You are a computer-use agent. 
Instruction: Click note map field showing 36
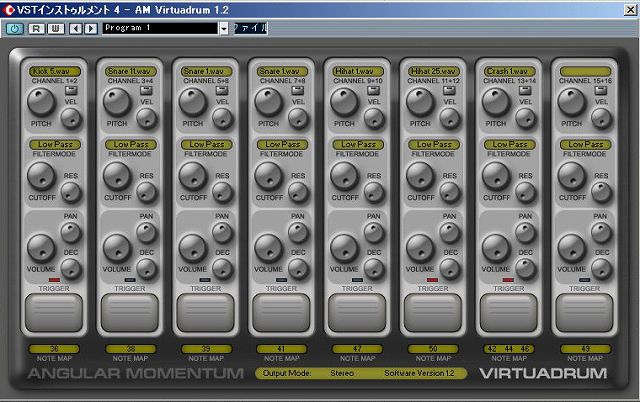pos(54,349)
